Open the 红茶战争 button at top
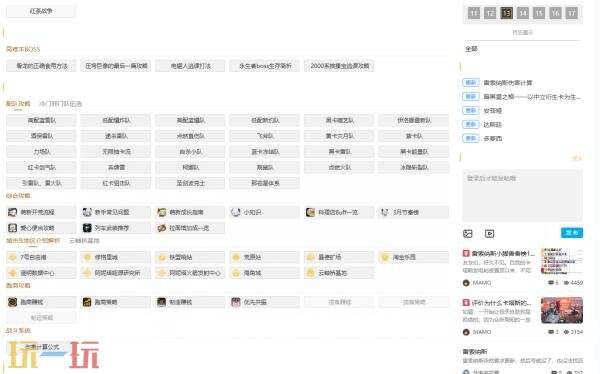Image resolution: width=600 pixels, height=374 pixels. (x=41, y=11)
